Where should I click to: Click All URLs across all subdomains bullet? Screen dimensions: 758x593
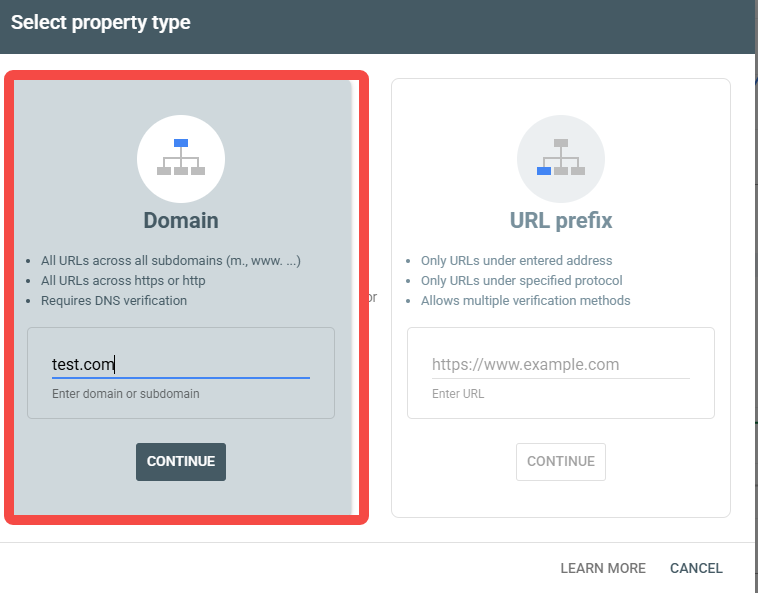click(x=171, y=260)
